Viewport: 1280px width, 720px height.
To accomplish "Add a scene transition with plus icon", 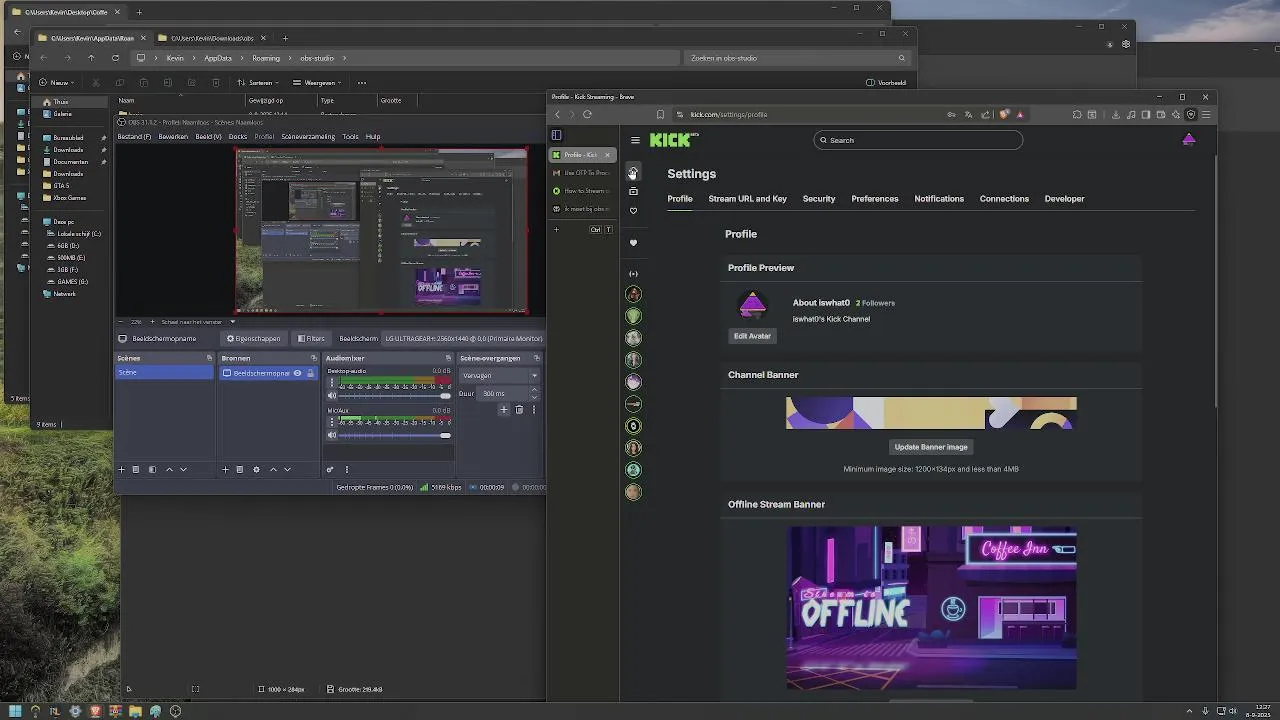I will point(504,409).
